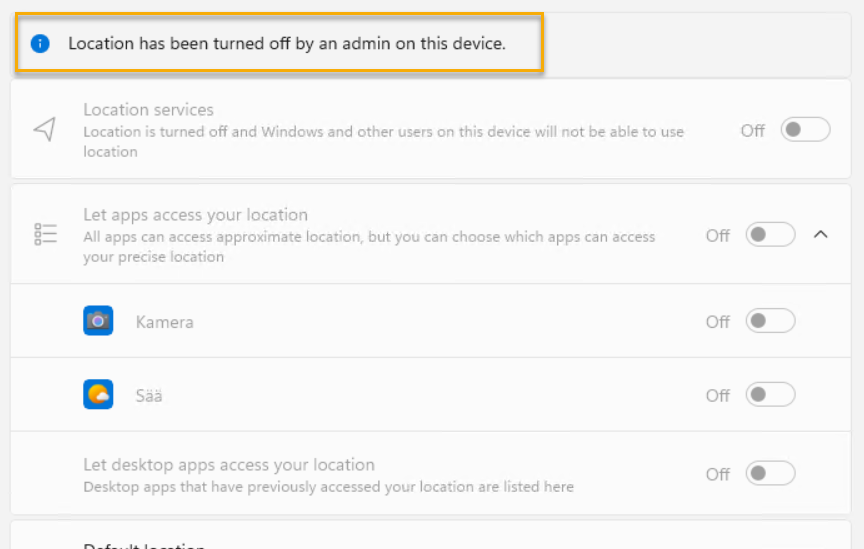This screenshot has width=864, height=549.
Task: Collapse the Let apps access your location section
Action: [x=821, y=235]
